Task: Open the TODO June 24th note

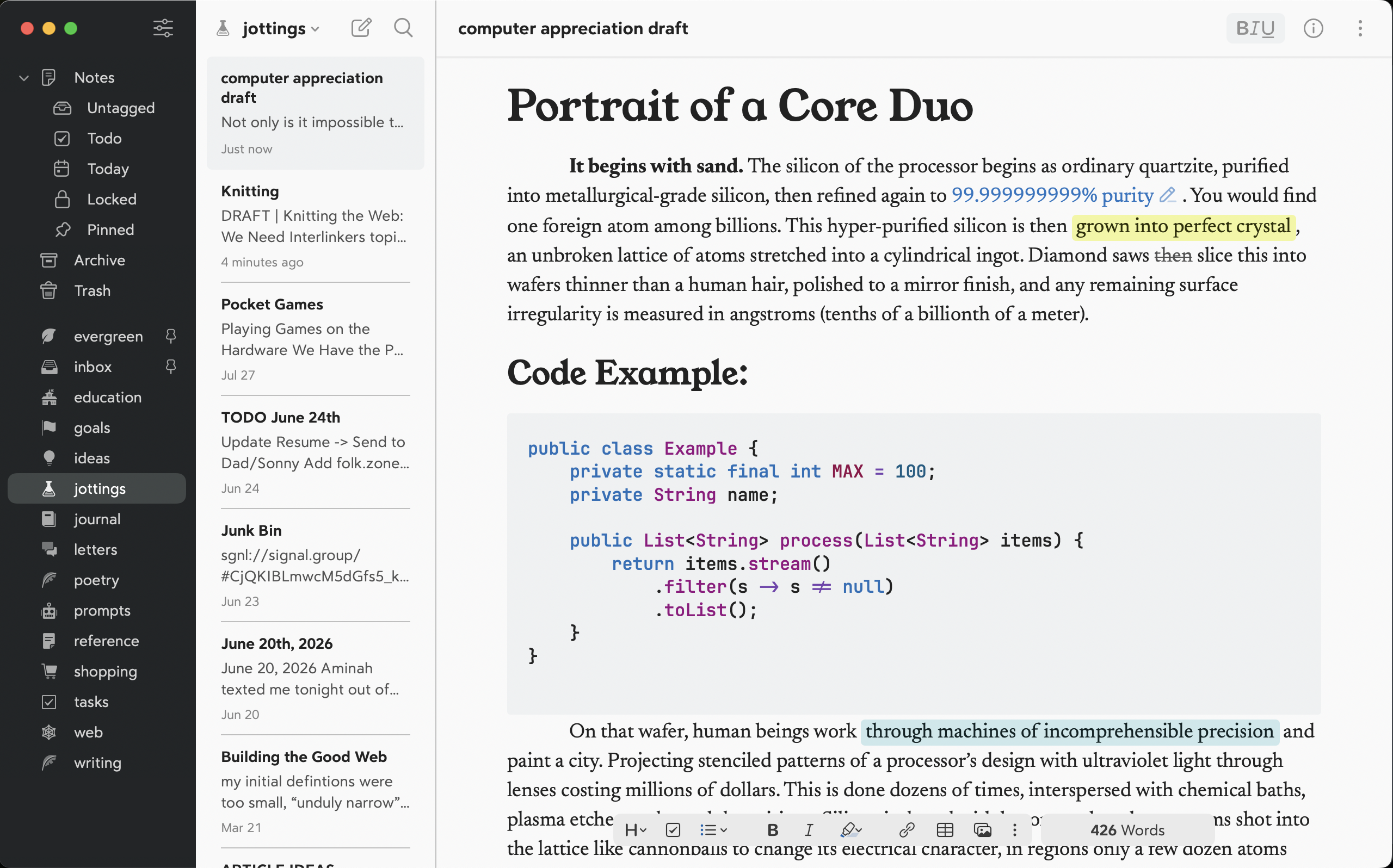Action: click(x=315, y=452)
